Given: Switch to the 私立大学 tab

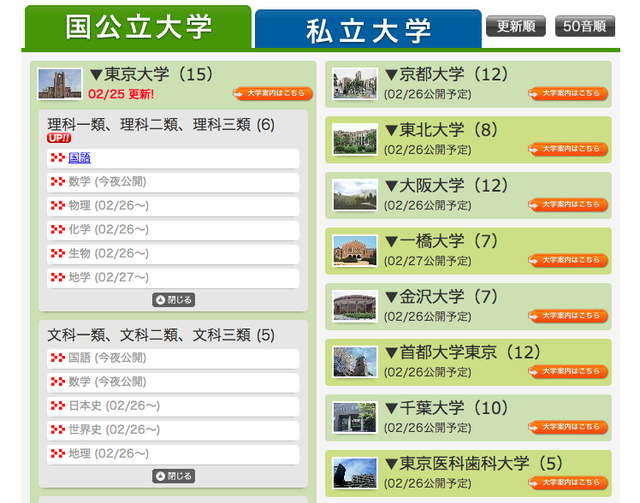Looking at the screenshot, I should 368,30.
